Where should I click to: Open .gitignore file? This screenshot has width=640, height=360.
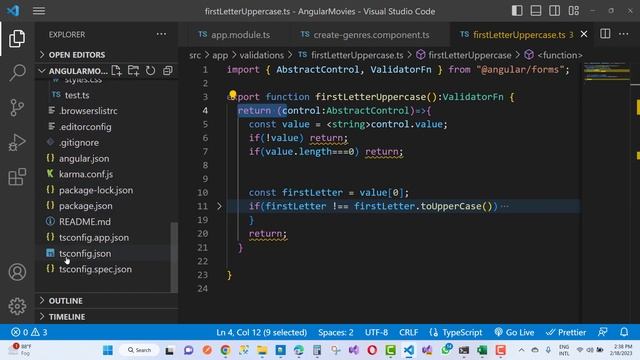click(x=79, y=142)
